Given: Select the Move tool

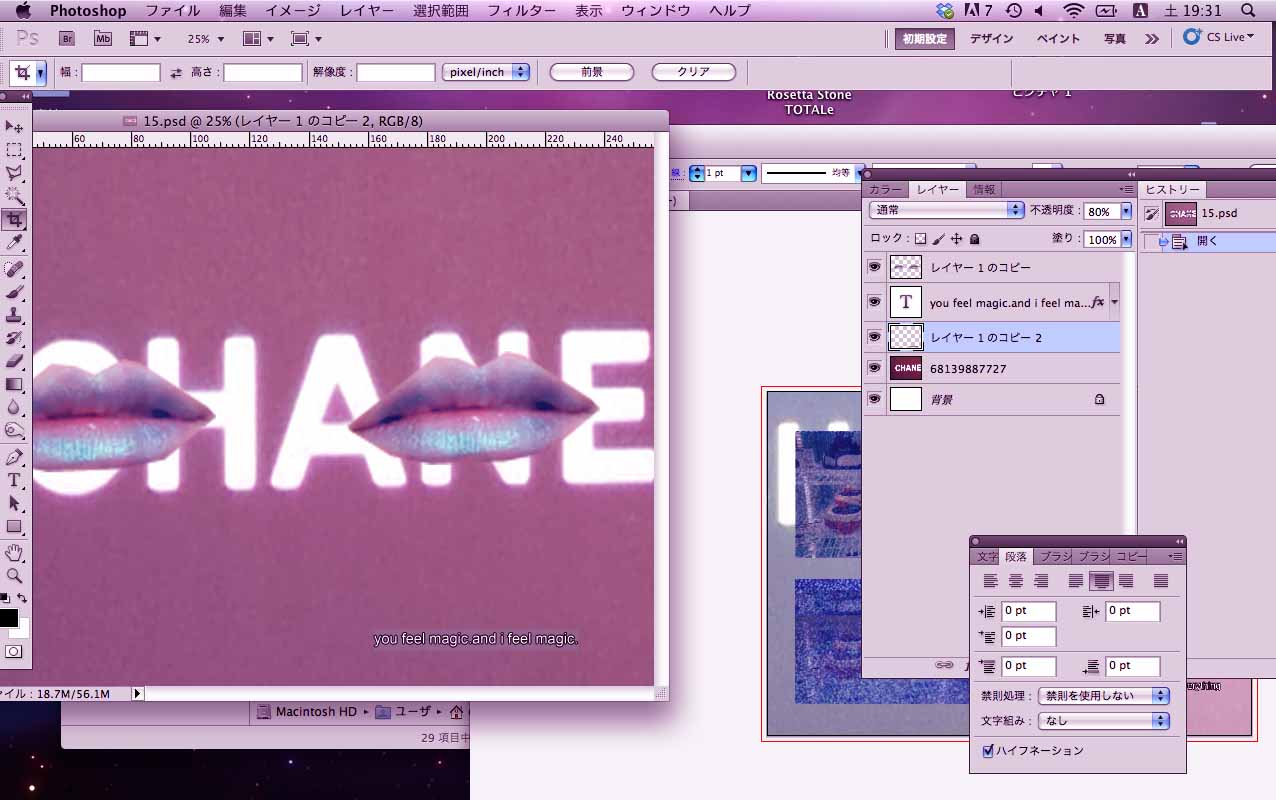Looking at the screenshot, I should 14,127.
